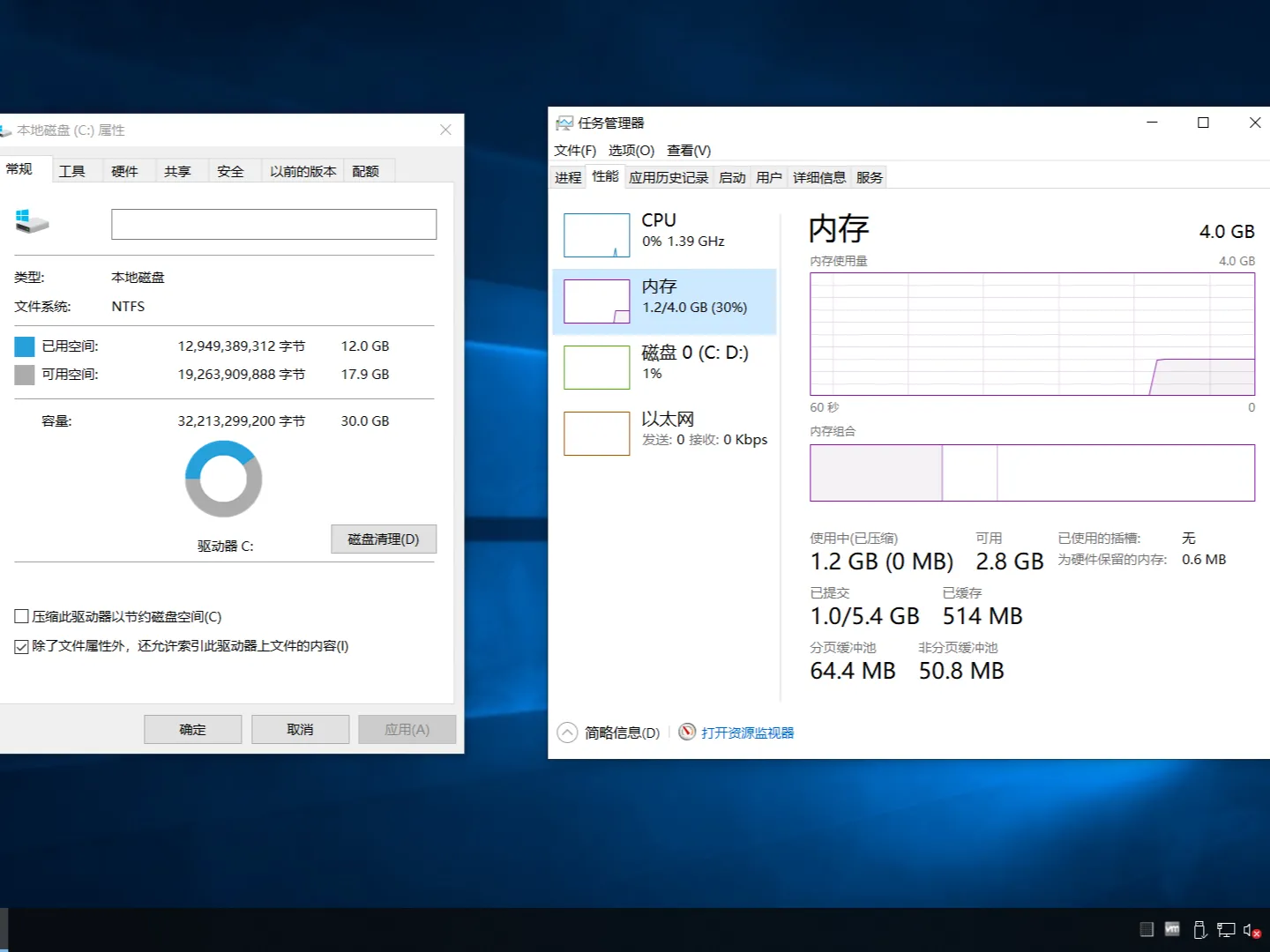Open the 选项(O) menu
1270x952 pixels.
click(630, 150)
